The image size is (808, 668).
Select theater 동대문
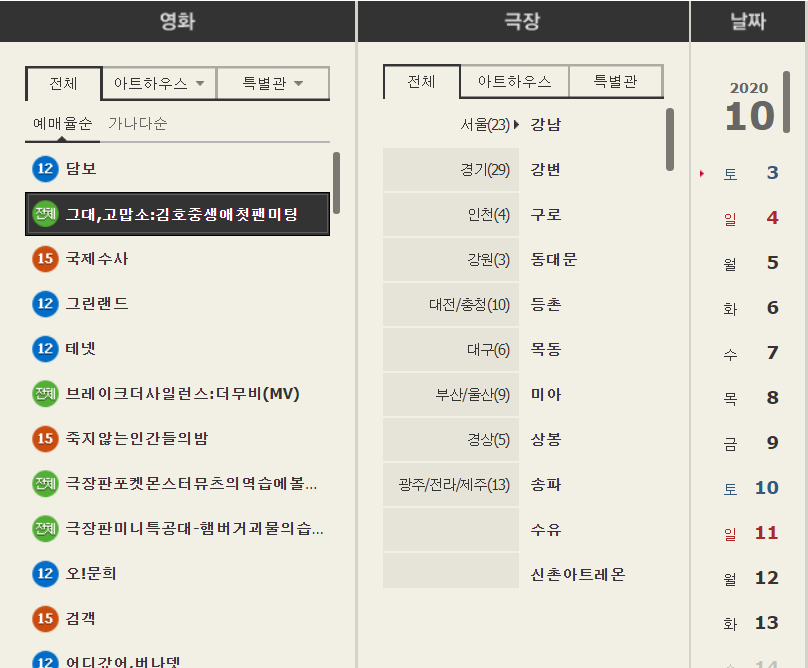point(554,259)
